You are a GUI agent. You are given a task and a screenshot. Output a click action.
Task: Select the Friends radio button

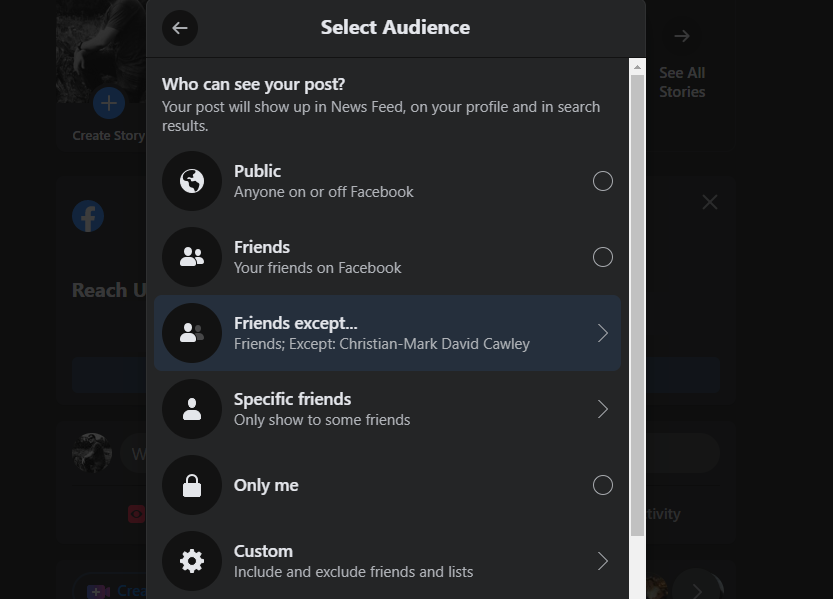[x=603, y=257]
